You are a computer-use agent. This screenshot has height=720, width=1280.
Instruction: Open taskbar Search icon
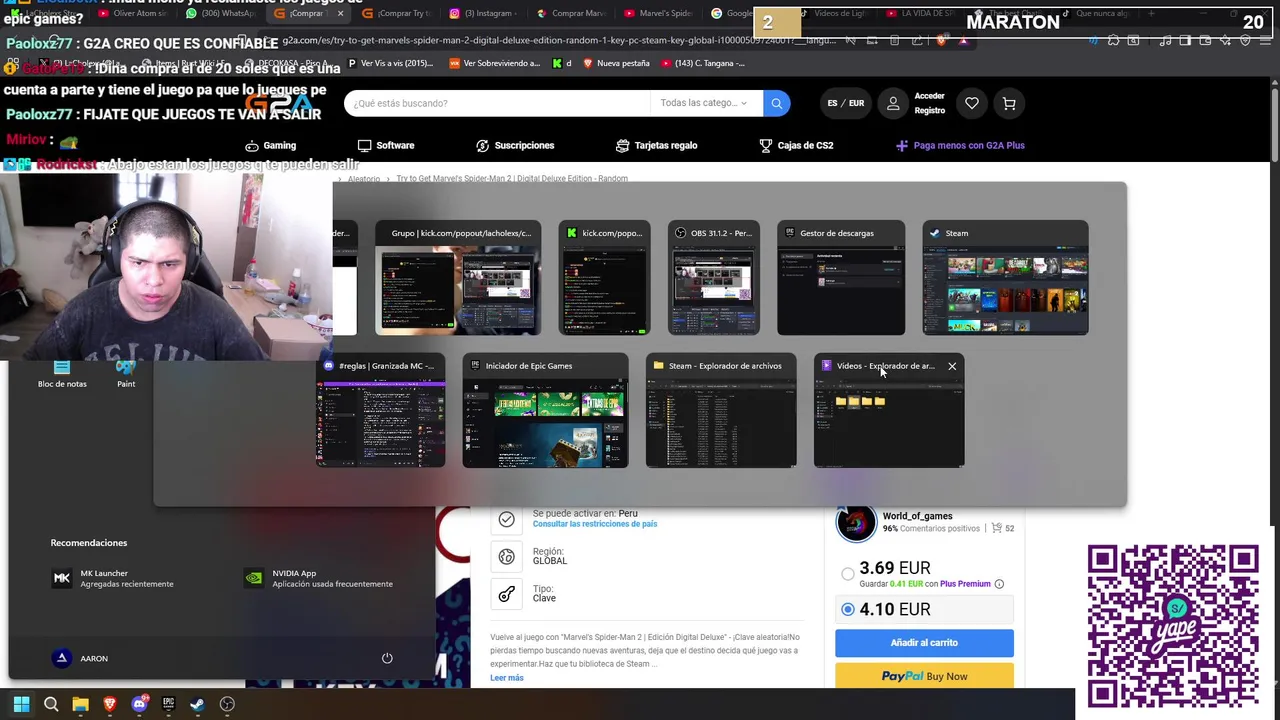click(x=51, y=704)
